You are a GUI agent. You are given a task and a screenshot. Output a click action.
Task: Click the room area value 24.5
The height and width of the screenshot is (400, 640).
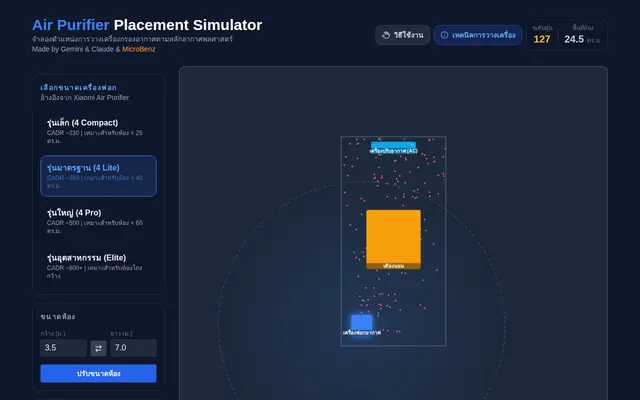click(574, 39)
